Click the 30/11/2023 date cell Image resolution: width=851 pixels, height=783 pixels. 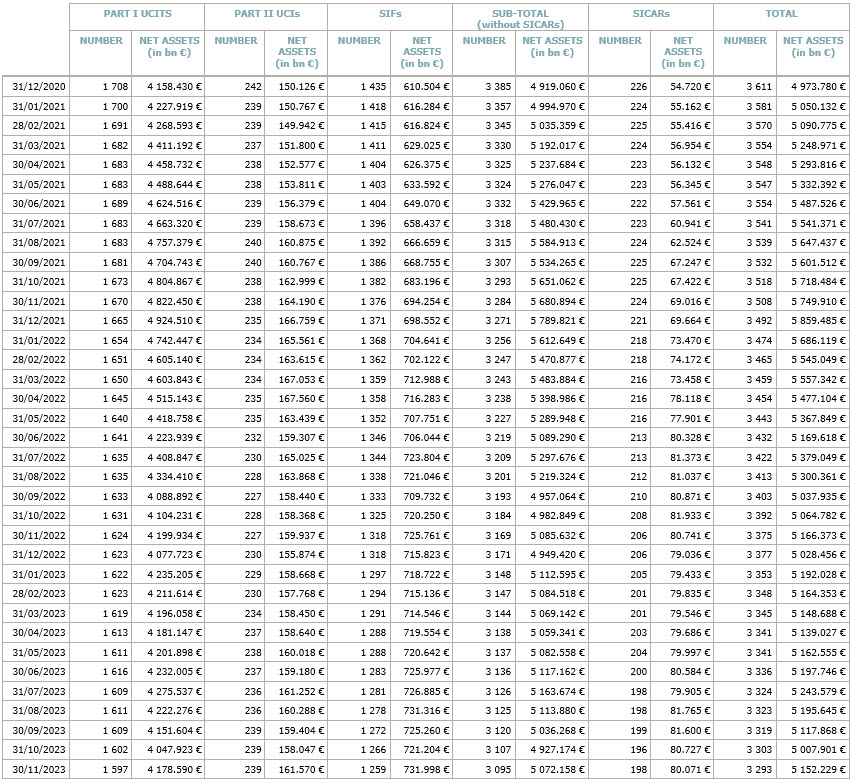pos(36,770)
